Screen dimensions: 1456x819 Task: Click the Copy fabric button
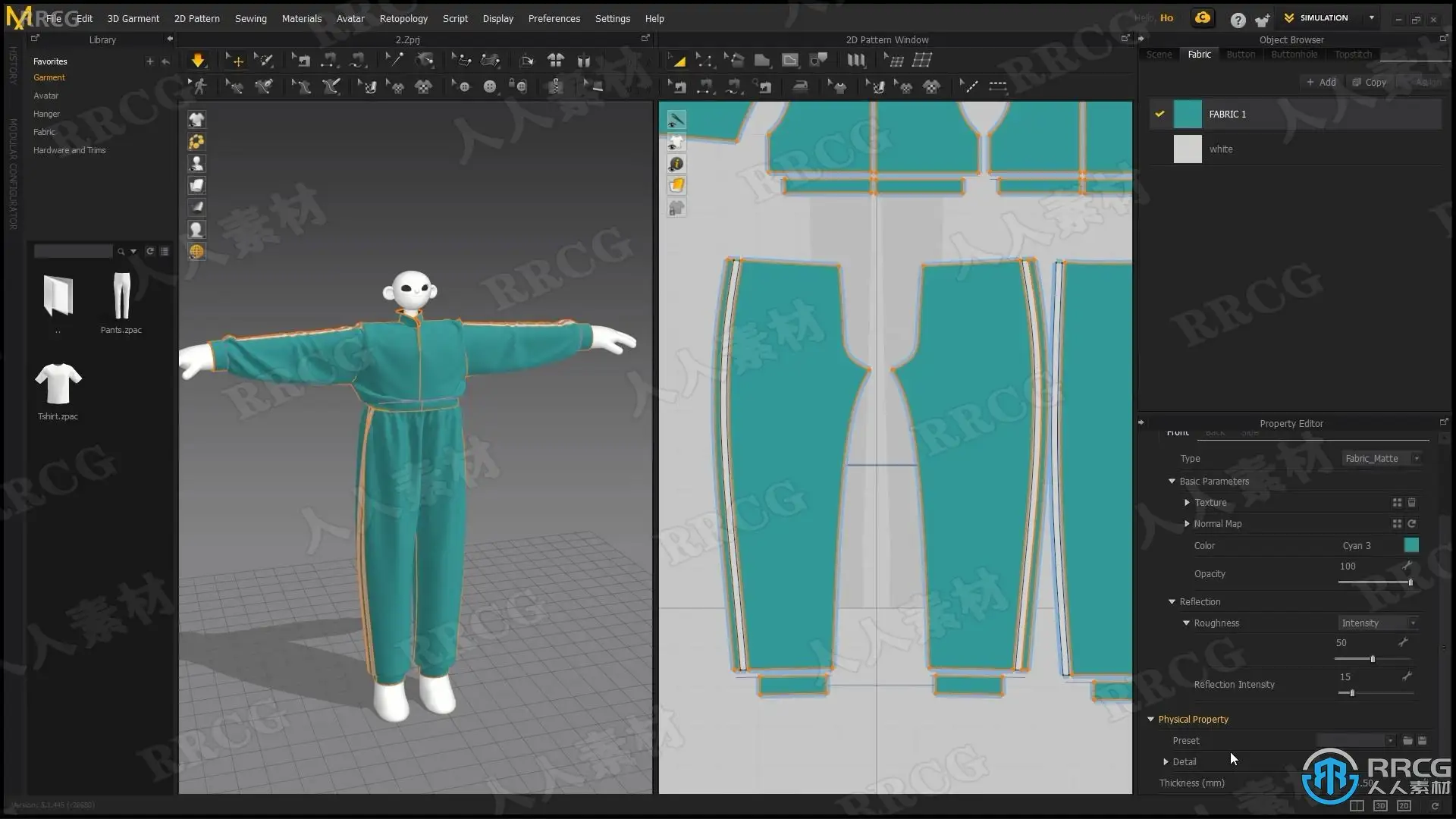(x=1369, y=82)
